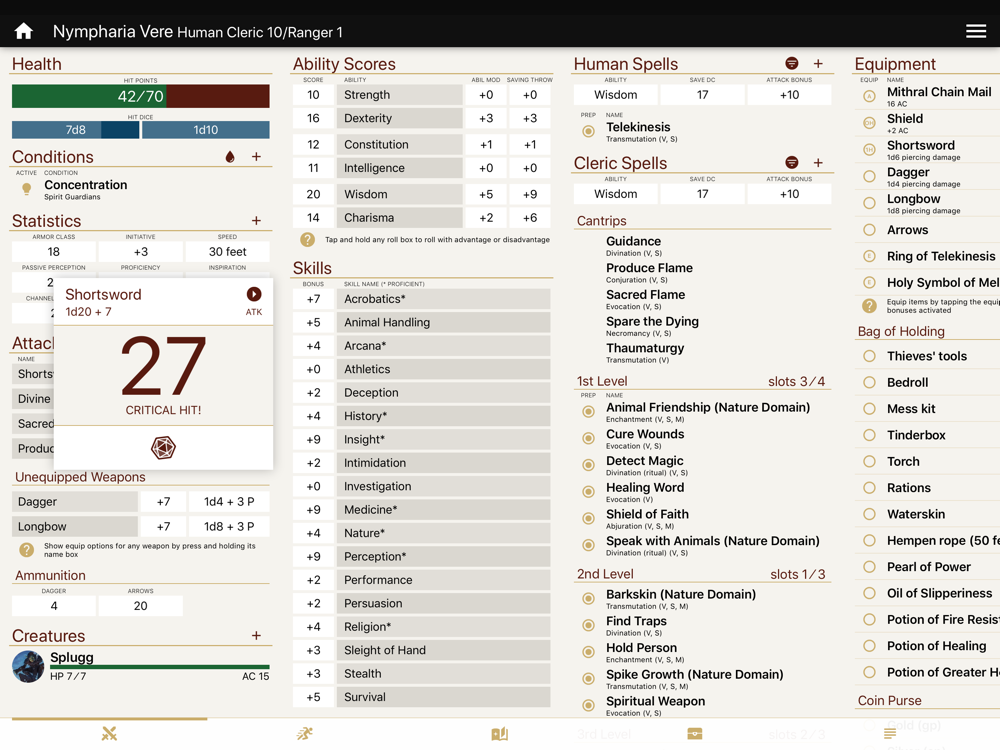Viewport: 1000px width, 750px height.
Task: Toggle prepared state of Hold Person
Action: point(589,652)
